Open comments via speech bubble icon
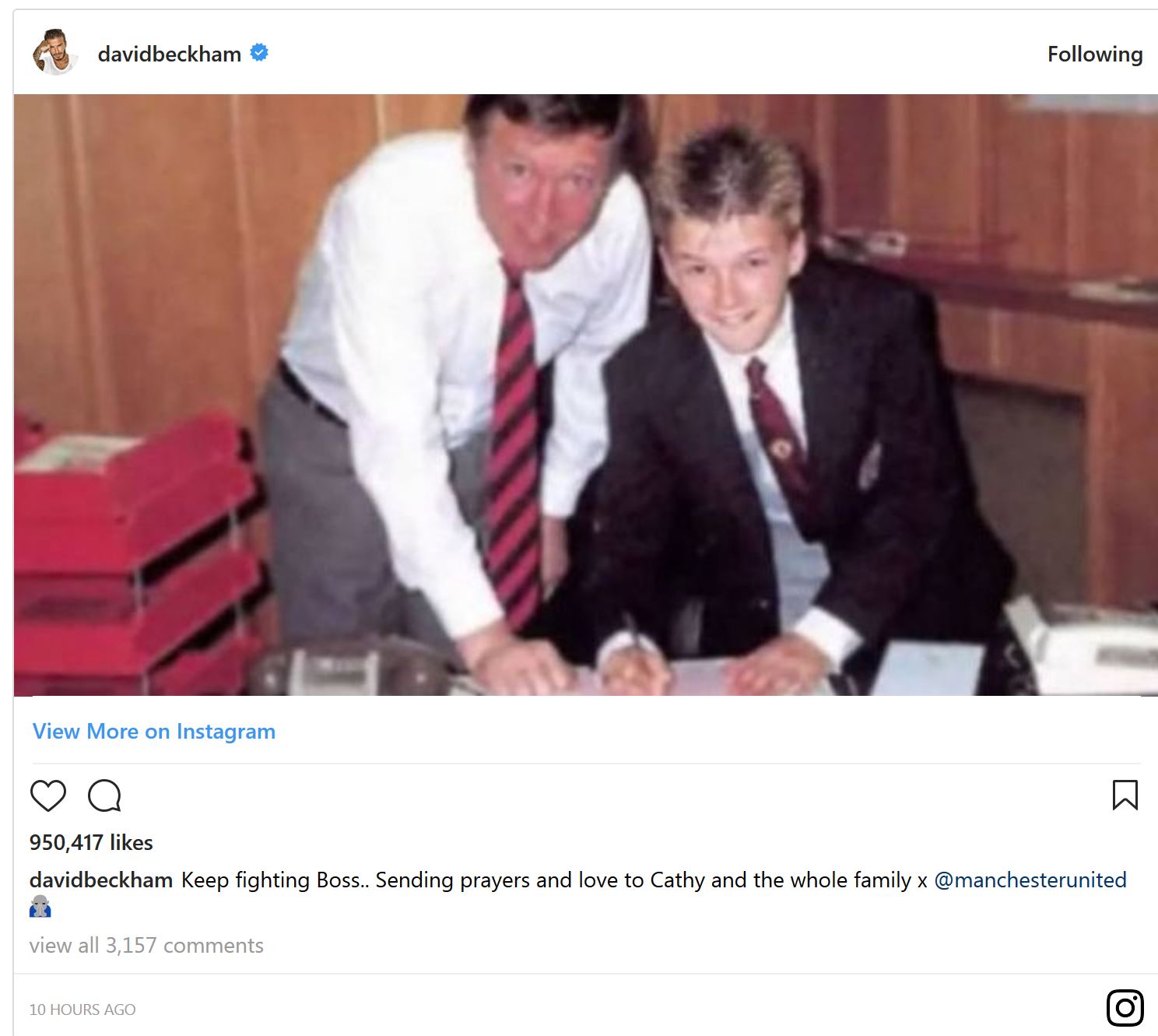Viewport: 1158px width, 1036px height. pyautogui.click(x=104, y=795)
